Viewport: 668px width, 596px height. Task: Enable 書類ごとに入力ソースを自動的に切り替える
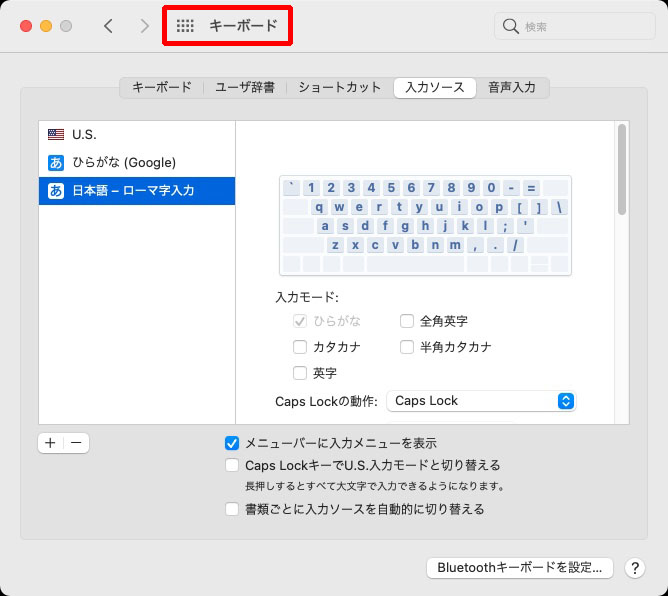coord(232,509)
